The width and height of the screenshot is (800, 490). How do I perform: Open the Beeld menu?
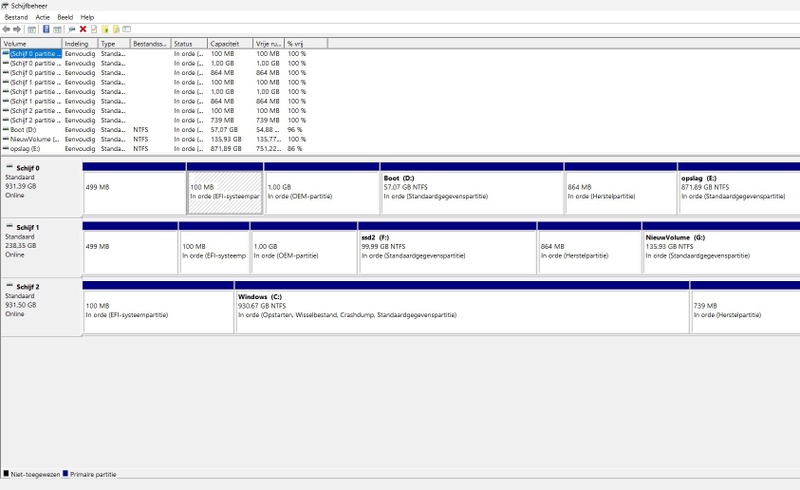coord(65,17)
